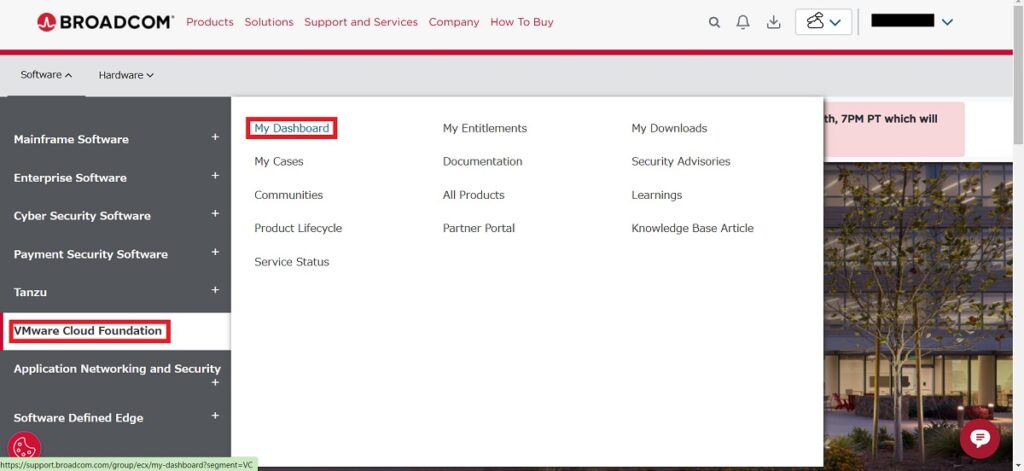Select Payment Security Software category
This screenshot has height=471, width=1024.
click(91, 254)
